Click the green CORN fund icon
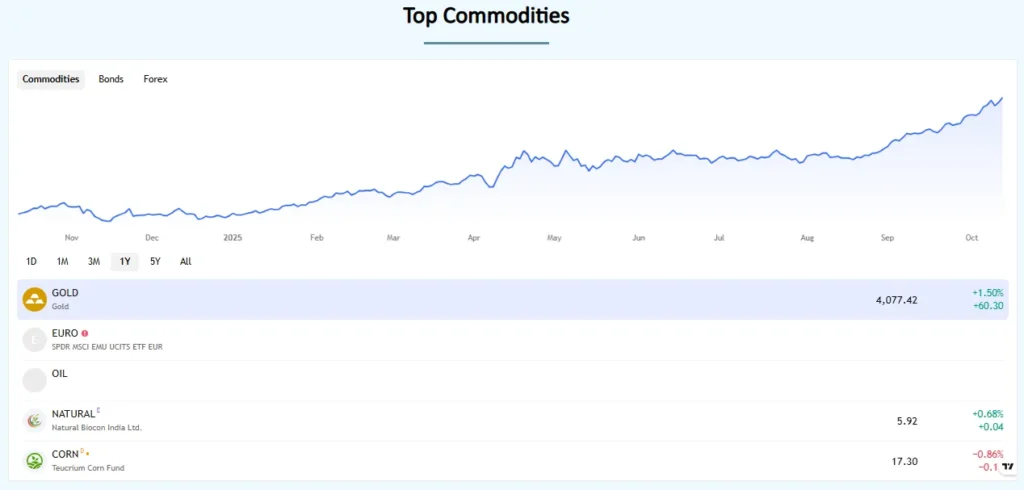 click(35, 461)
